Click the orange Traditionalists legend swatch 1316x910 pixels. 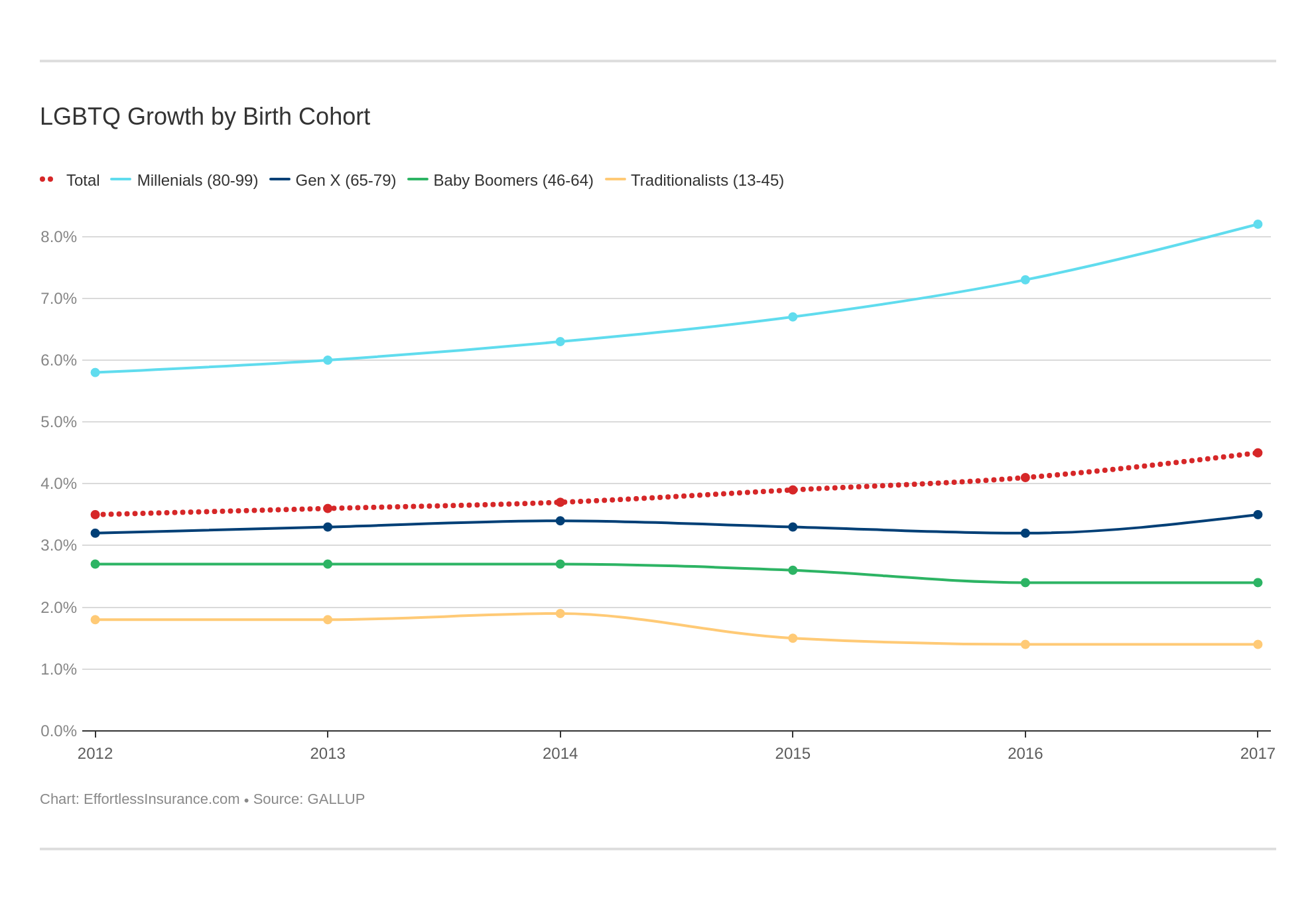pos(616,179)
